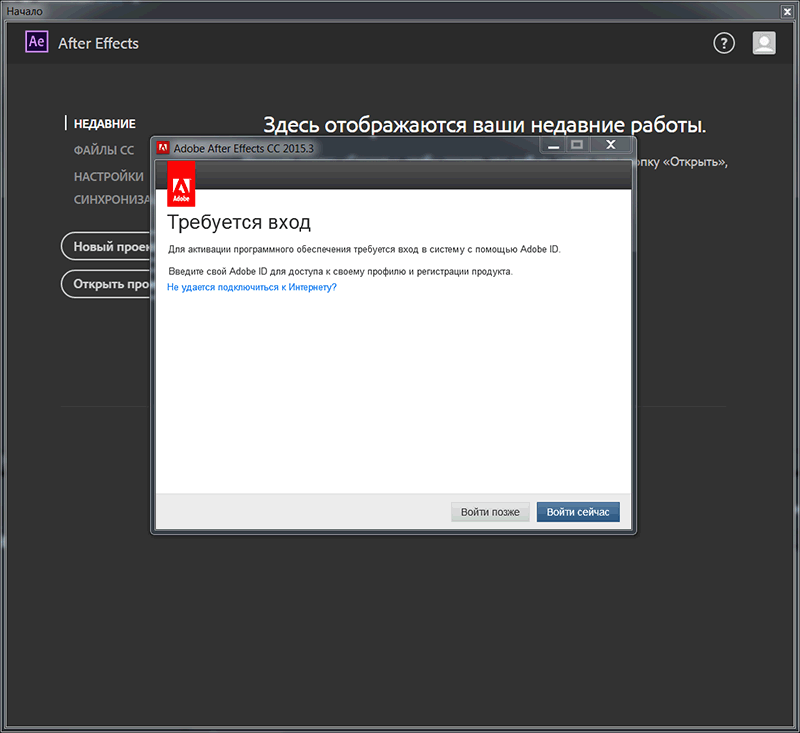Click the line starting Введите свой Adobe ID
800x733 pixels.
click(x=340, y=271)
